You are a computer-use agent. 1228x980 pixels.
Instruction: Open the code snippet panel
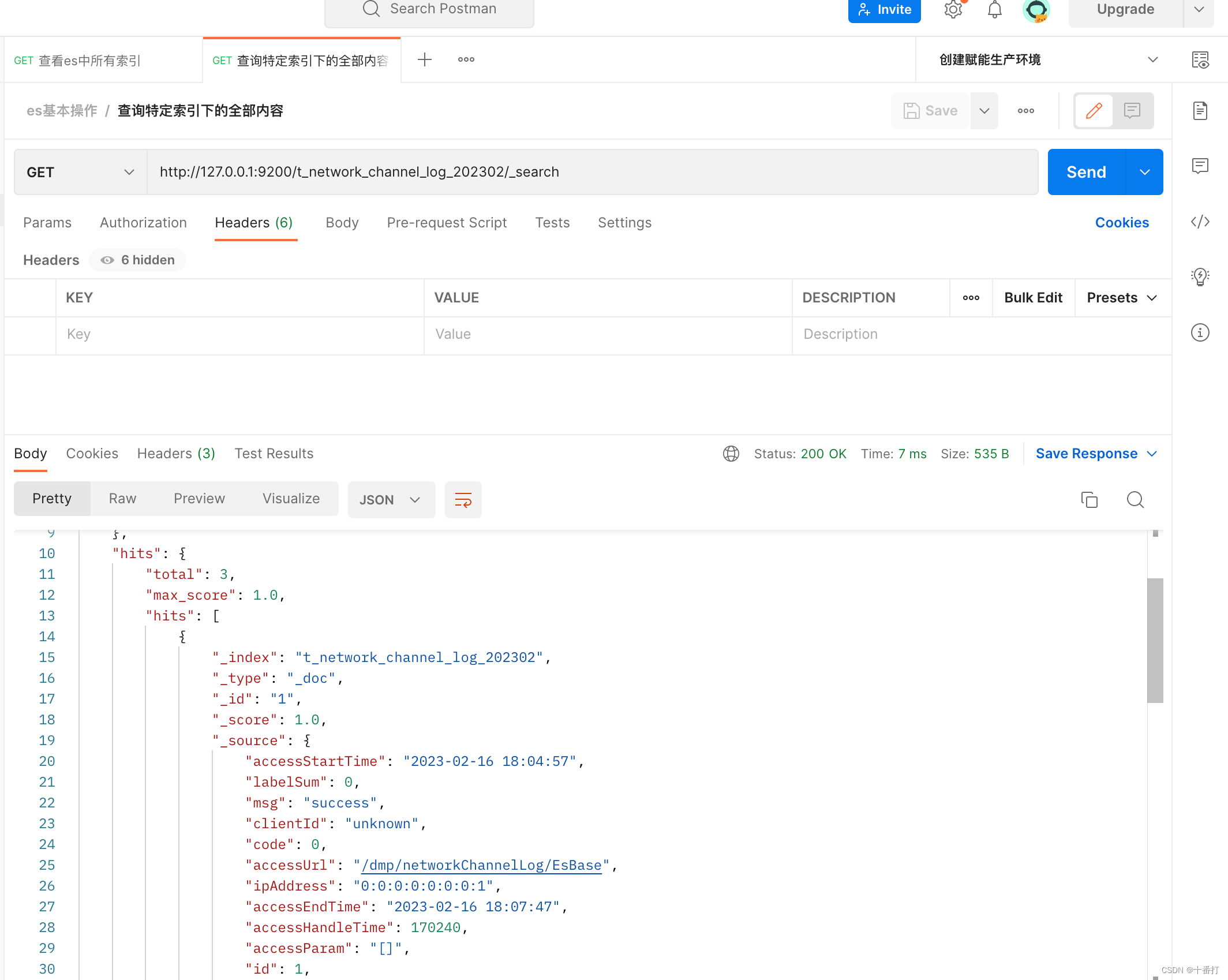tap(1200, 222)
